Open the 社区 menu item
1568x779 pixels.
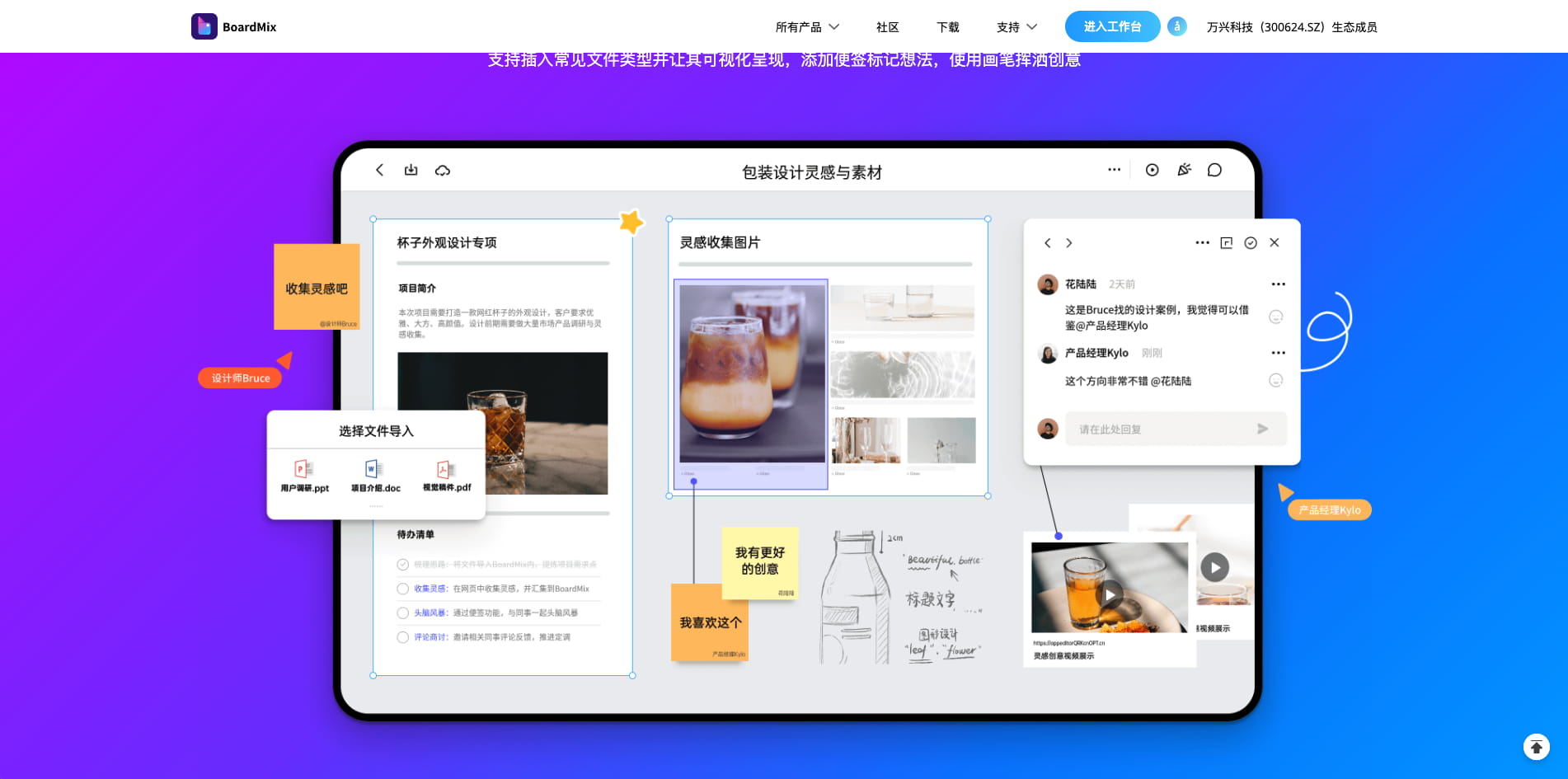887,26
